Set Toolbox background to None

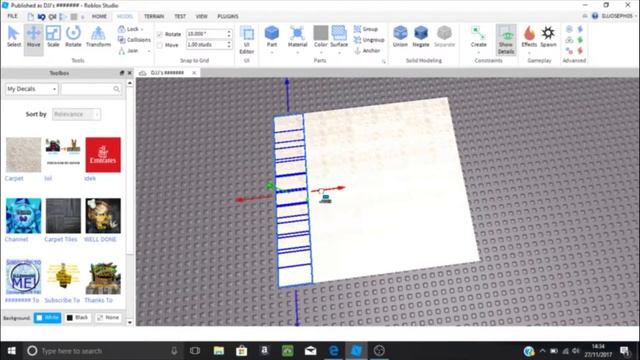click(x=108, y=318)
